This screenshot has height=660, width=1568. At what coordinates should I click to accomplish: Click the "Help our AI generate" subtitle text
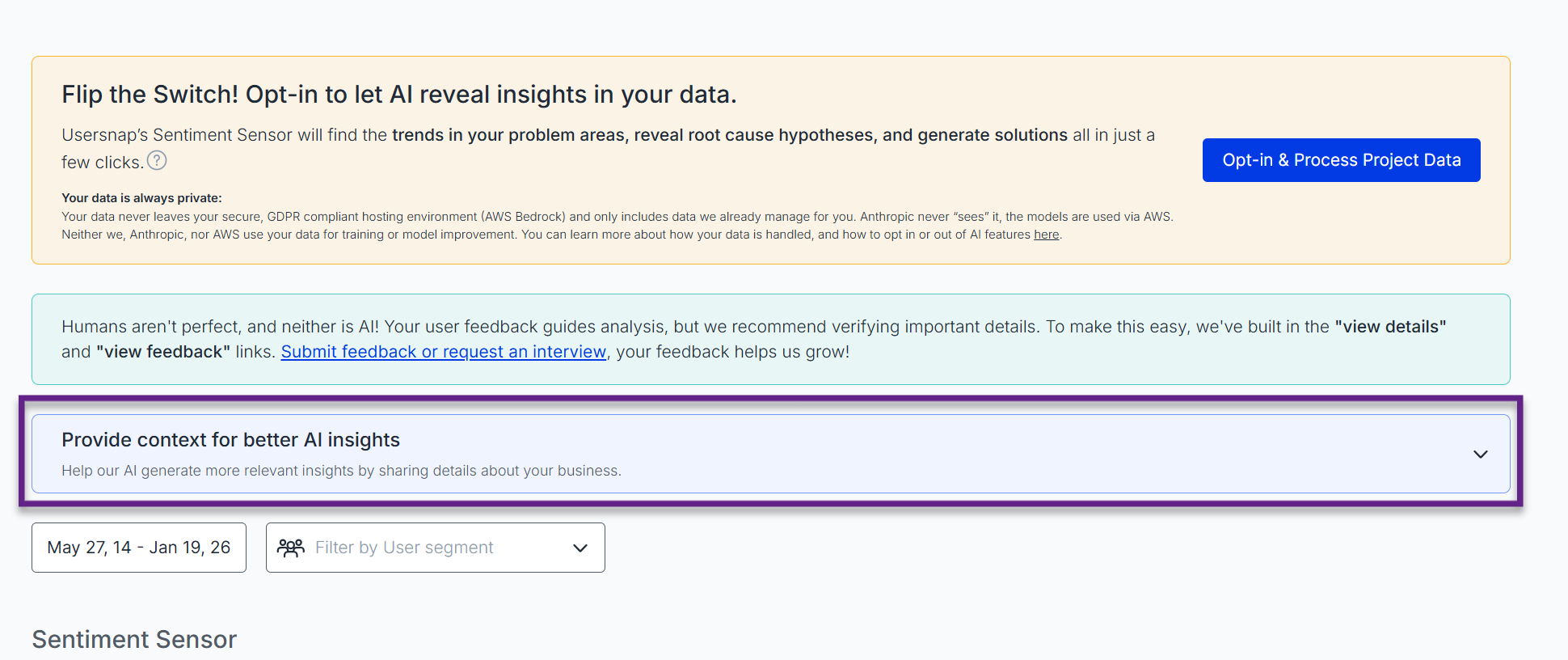coord(341,471)
